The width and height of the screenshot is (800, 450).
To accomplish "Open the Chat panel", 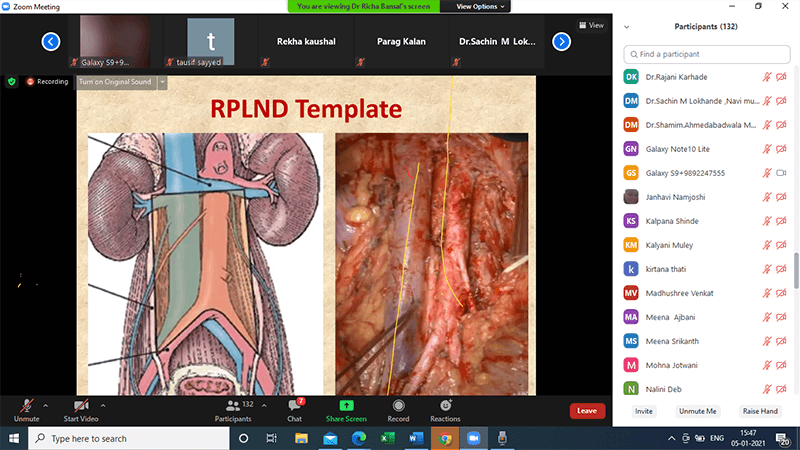I will coord(295,406).
